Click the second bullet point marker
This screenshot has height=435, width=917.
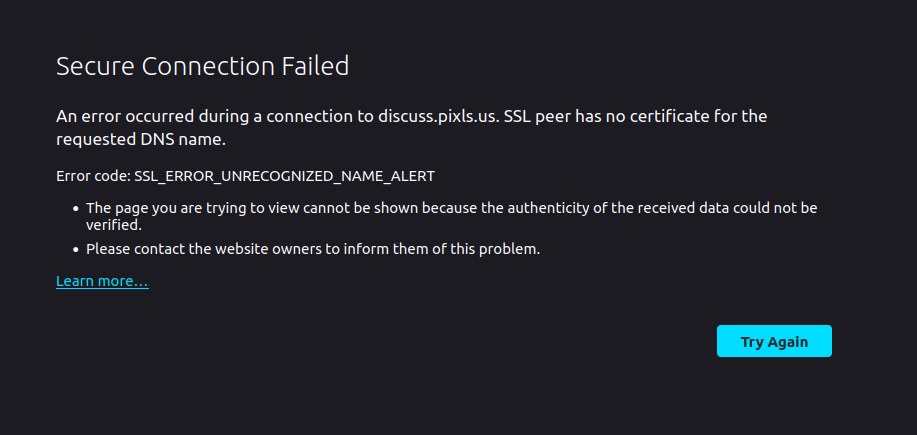pyautogui.click(x=75, y=249)
